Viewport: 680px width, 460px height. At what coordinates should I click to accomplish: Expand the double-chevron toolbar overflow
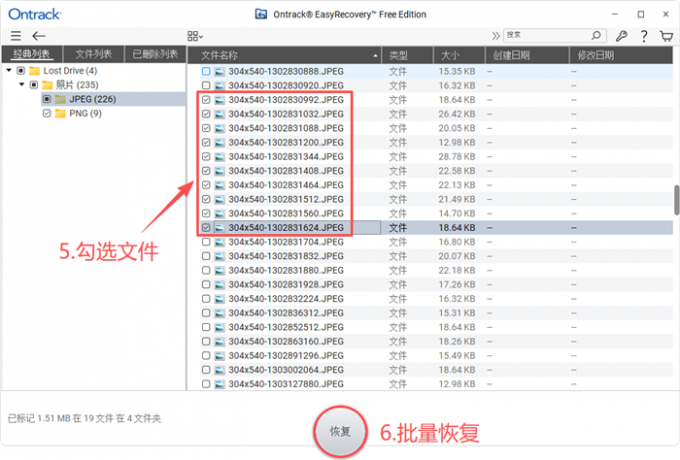pyautogui.click(x=496, y=36)
